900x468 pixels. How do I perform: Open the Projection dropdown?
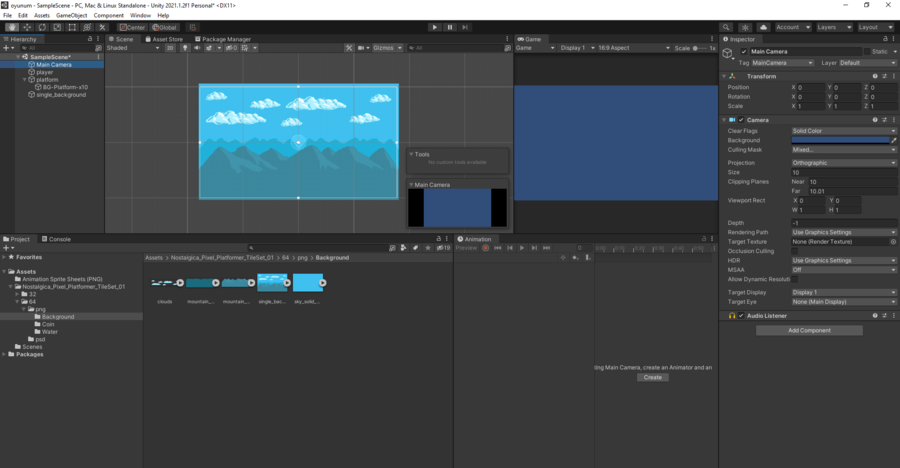843,163
